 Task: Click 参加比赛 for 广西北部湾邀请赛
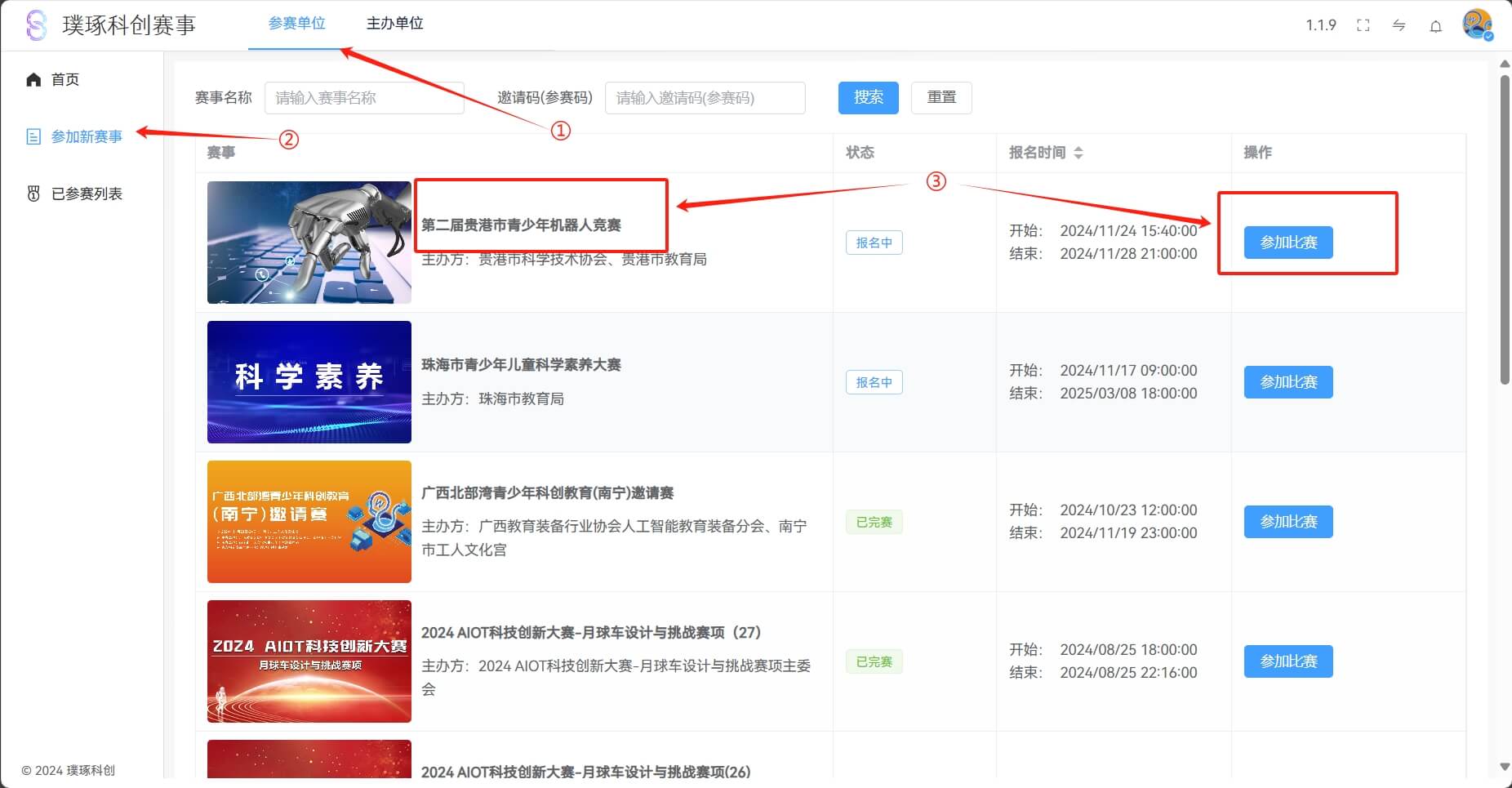(1288, 522)
